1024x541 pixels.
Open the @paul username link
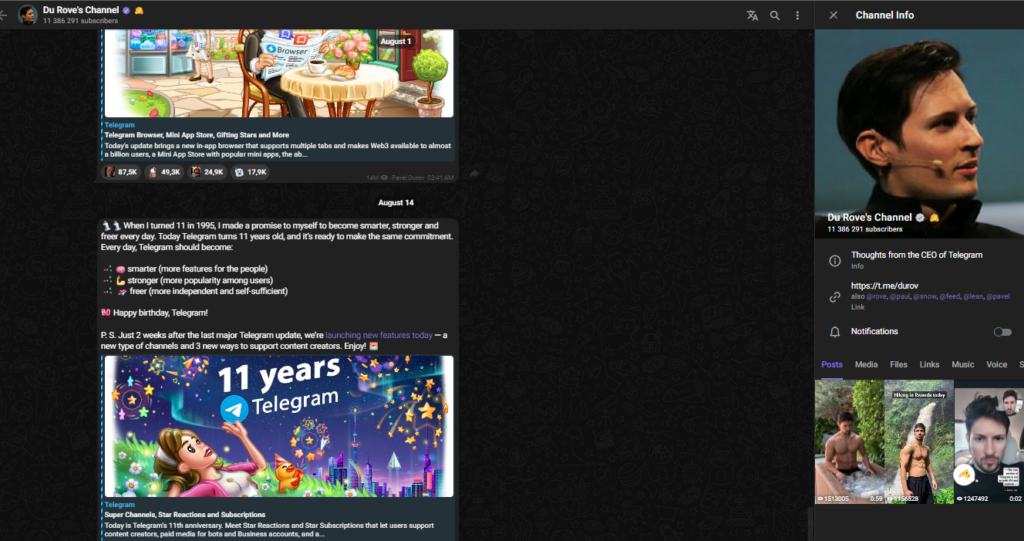point(899,297)
